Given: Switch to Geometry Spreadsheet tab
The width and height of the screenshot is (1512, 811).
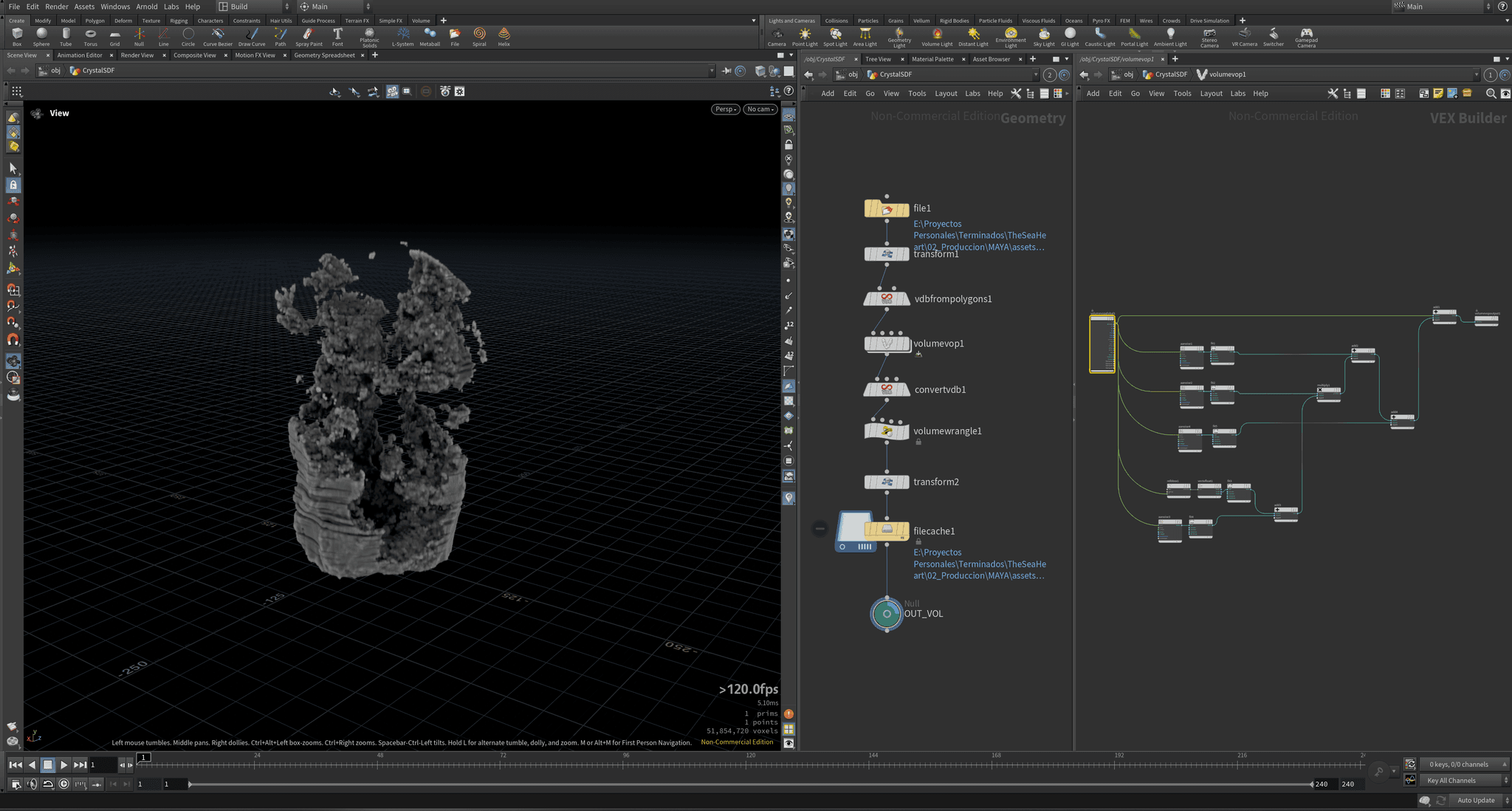Looking at the screenshot, I should [324, 55].
